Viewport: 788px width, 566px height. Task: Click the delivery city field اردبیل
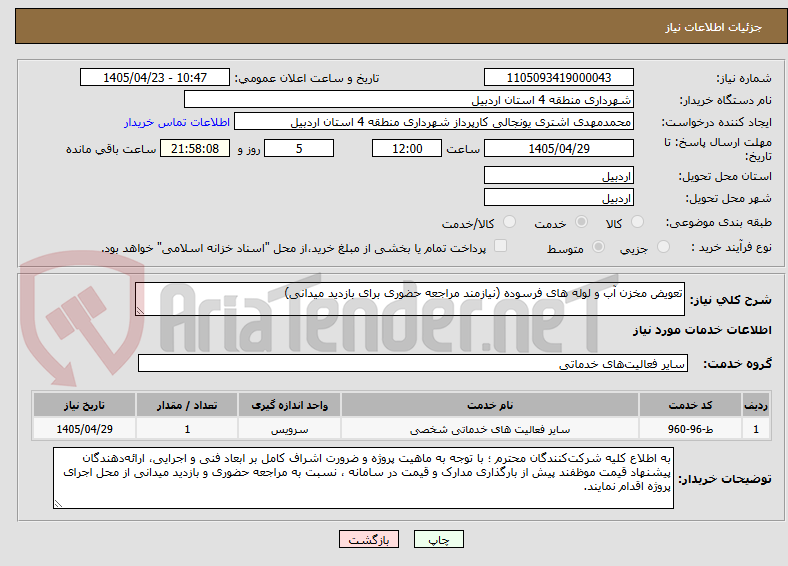(559, 198)
